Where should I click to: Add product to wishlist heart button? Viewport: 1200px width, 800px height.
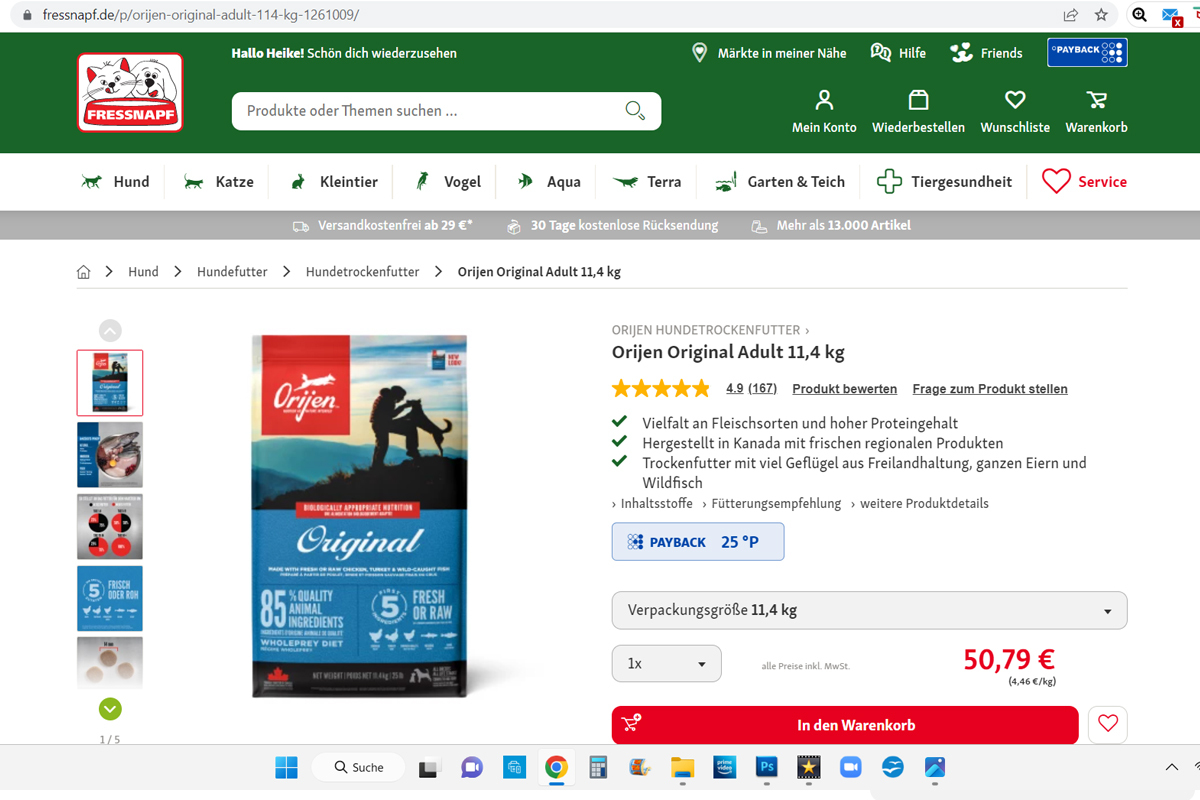(1108, 725)
